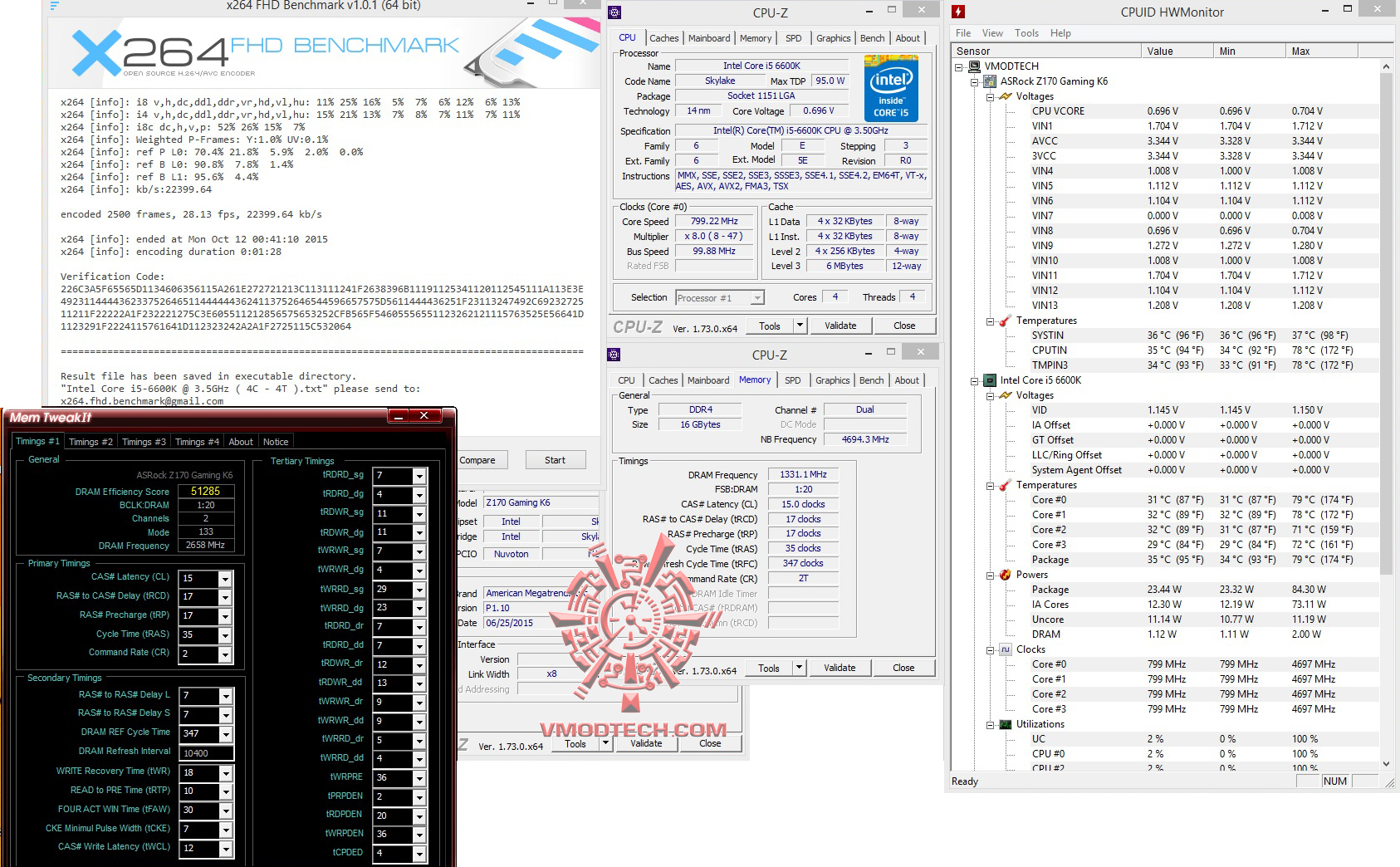Click the CPU-Z app icon in top window title
Viewport: 1400px width, 867px height.
pos(614,12)
